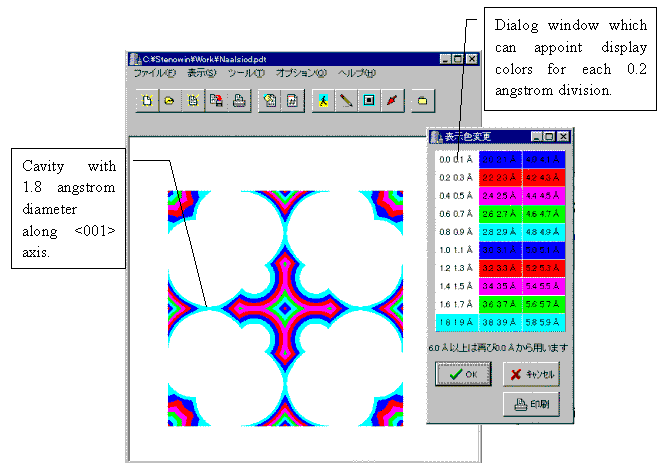Click the printer toolbar icon
Image resolution: width=671 pixels, height=468 pixels.
[239, 101]
